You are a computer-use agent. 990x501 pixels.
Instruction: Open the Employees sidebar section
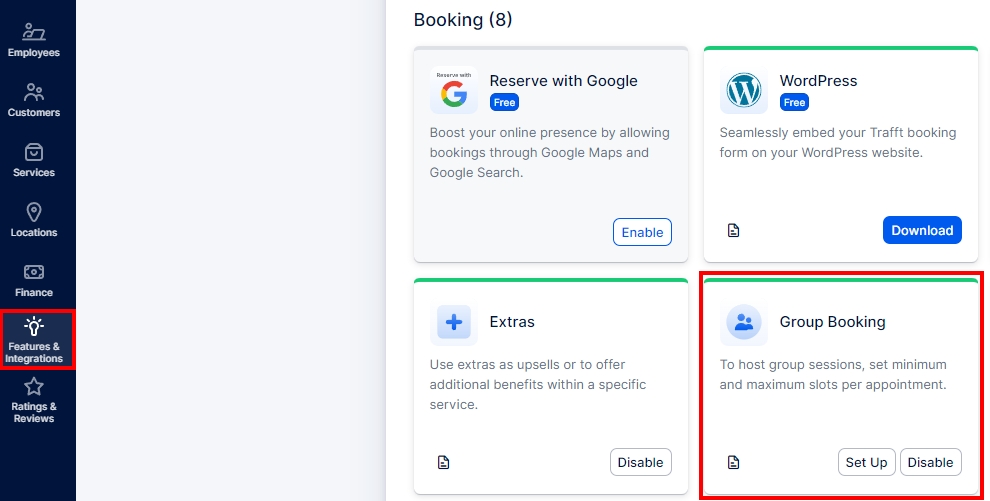point(34,40)
